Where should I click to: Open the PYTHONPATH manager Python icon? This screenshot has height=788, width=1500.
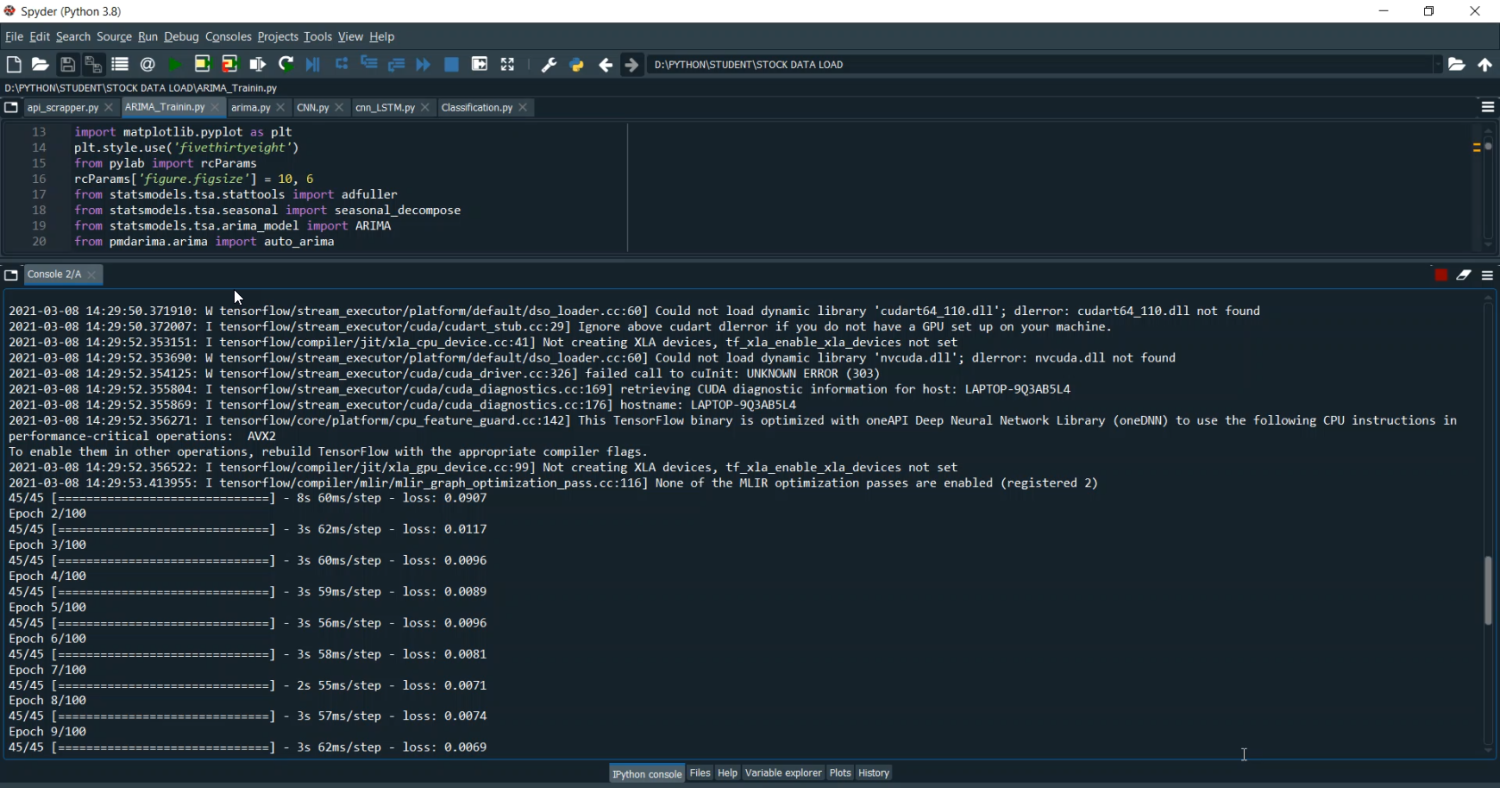tap(576, 64)
